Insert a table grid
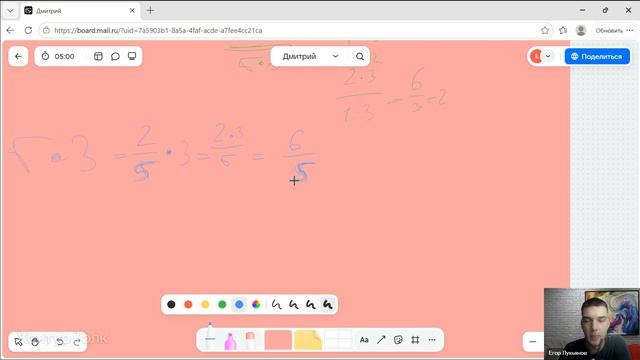The image size is (640, 360). (338, 340)
